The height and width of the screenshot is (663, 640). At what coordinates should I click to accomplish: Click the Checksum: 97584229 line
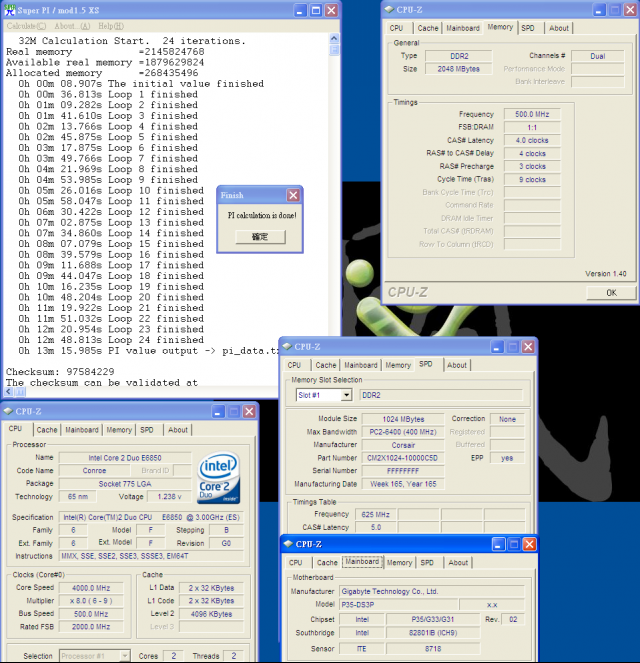[x=60, y=372]
